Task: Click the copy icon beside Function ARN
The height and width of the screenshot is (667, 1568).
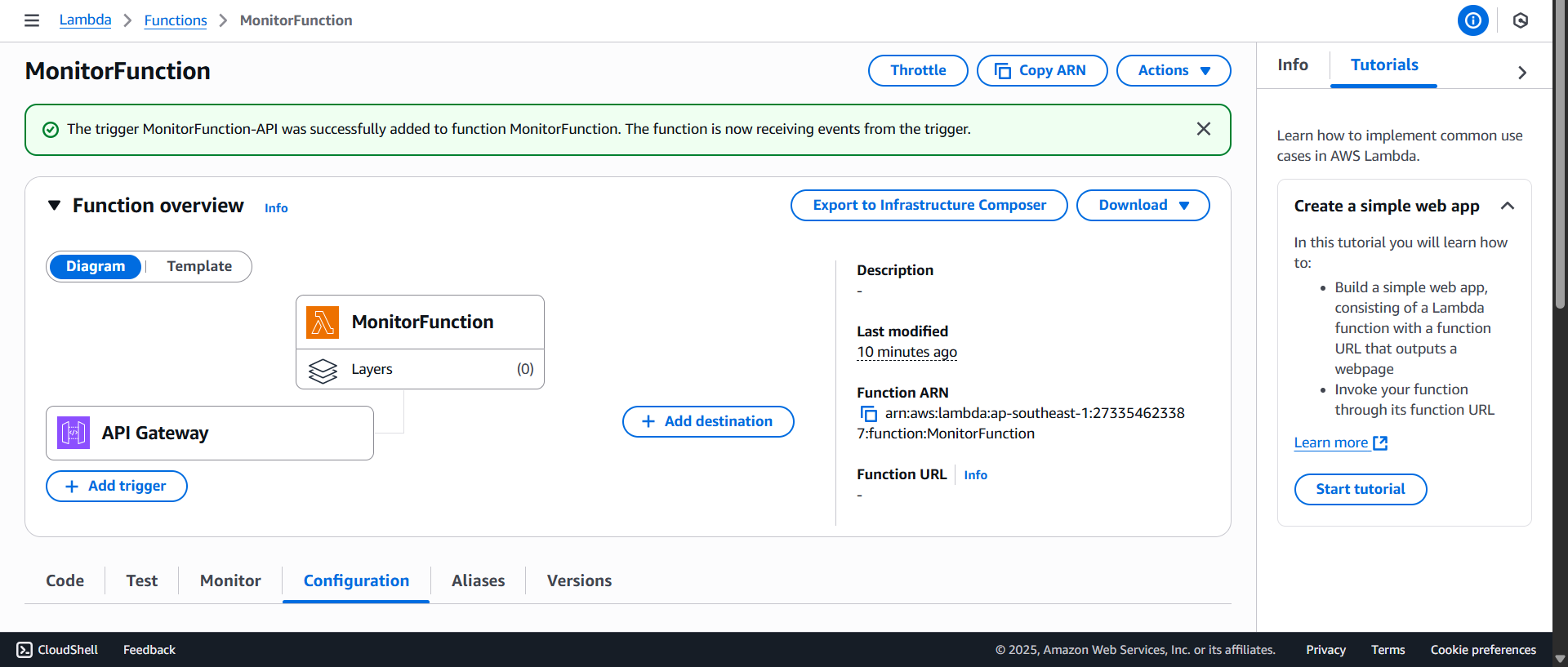Action: (868, 414)
